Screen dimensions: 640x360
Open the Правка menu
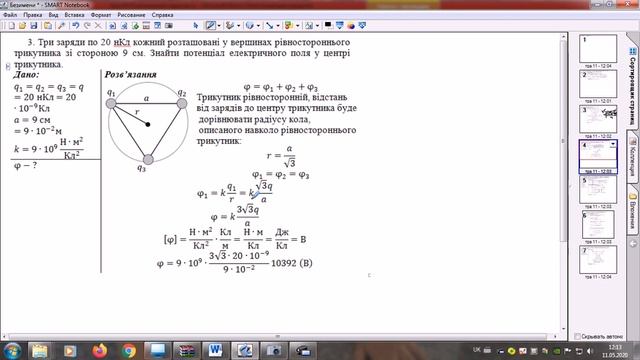(33, 15)
